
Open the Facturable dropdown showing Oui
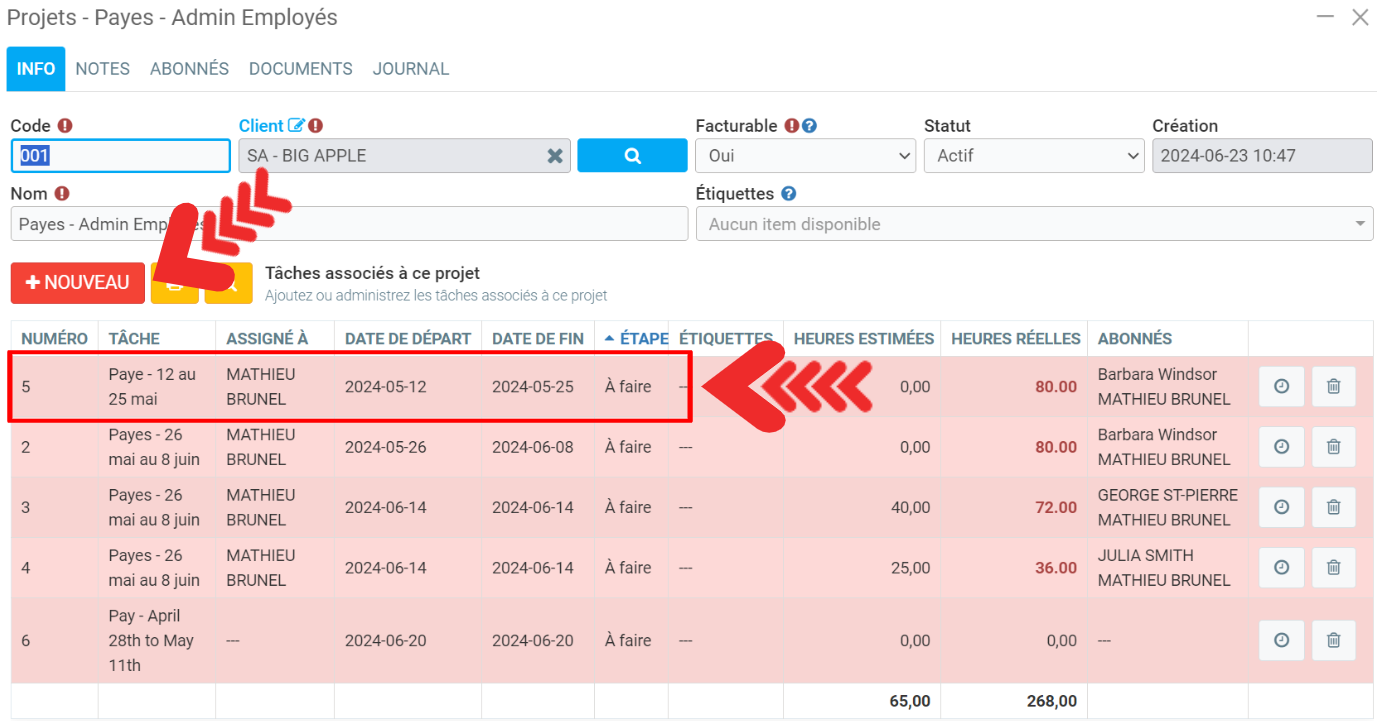[805, 156]
